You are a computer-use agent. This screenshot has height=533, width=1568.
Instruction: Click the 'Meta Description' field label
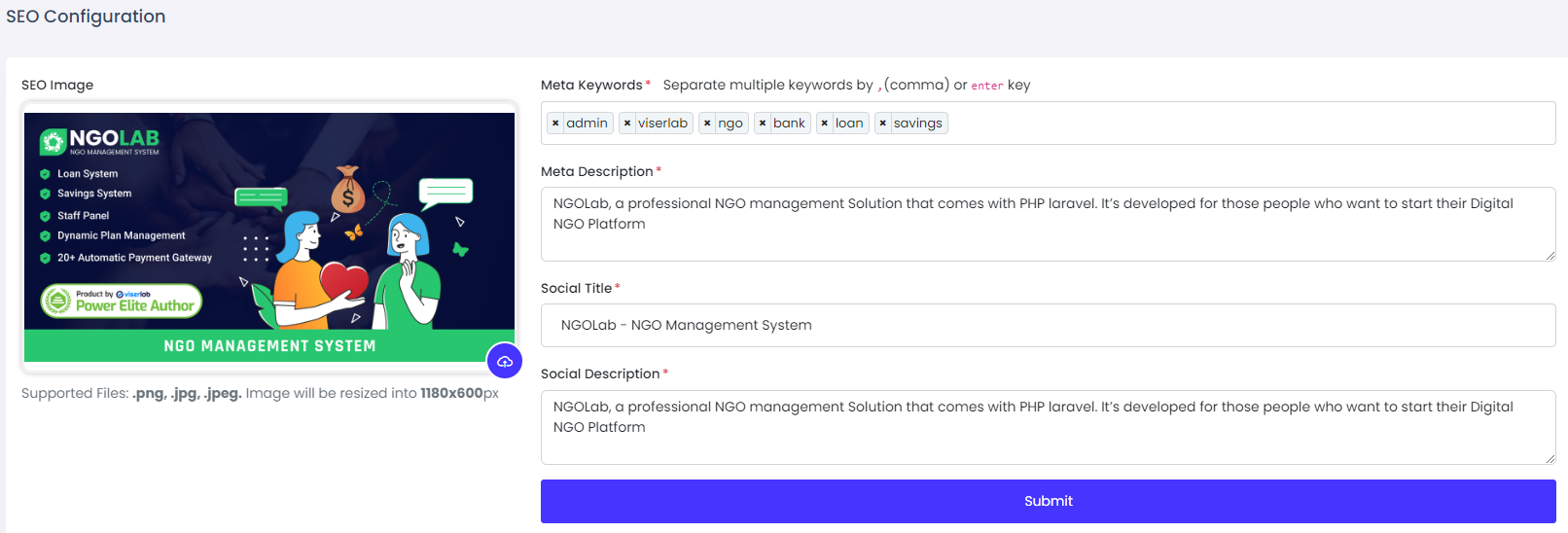coord(596,172)
